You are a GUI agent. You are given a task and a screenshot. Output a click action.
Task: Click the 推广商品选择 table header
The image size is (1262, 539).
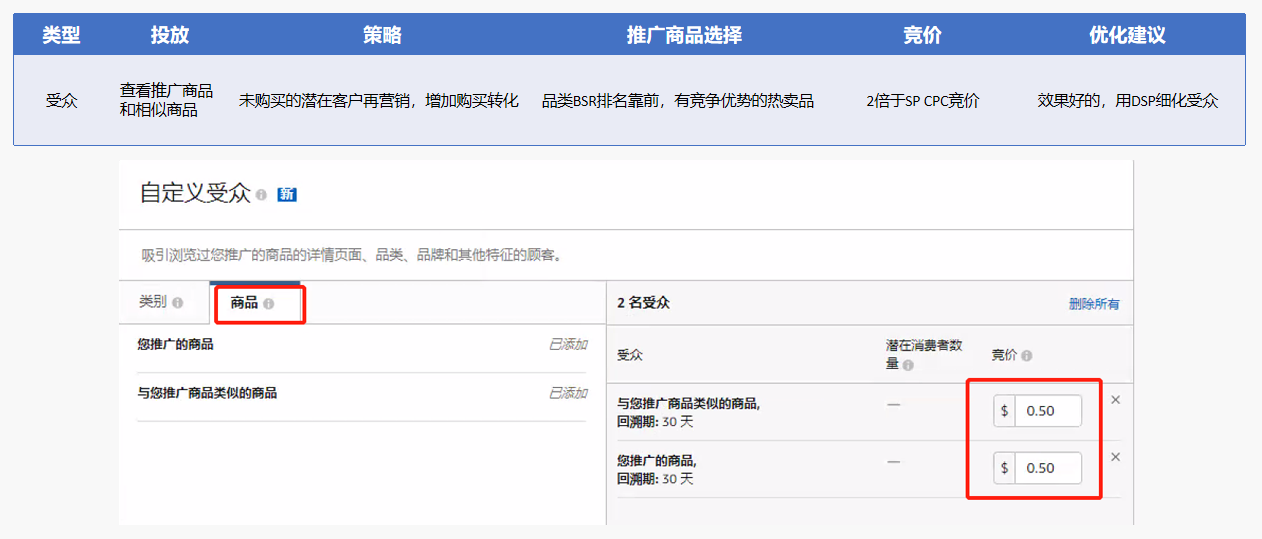[684, 35]
